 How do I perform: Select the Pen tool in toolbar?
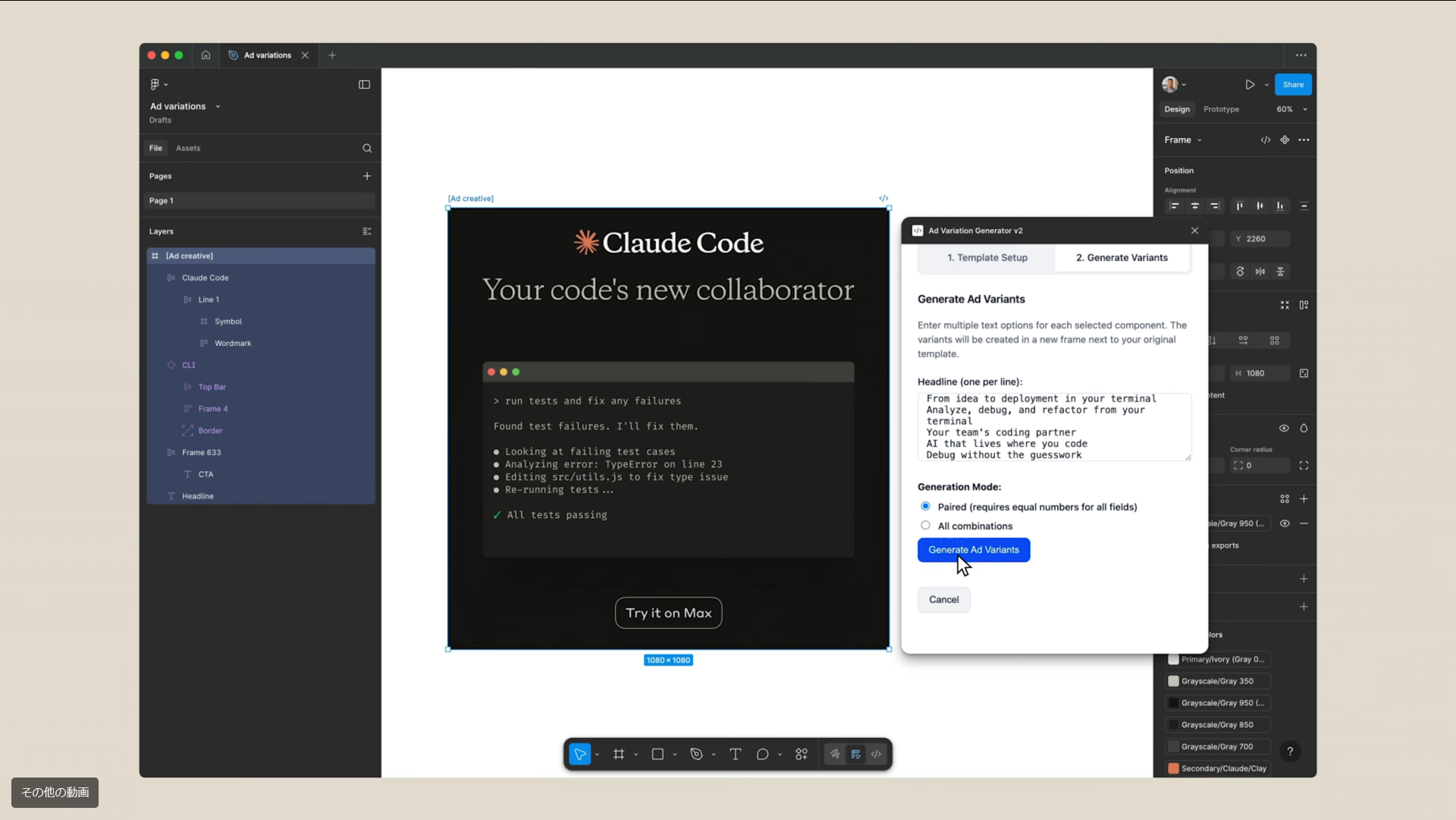coord(696,754)
